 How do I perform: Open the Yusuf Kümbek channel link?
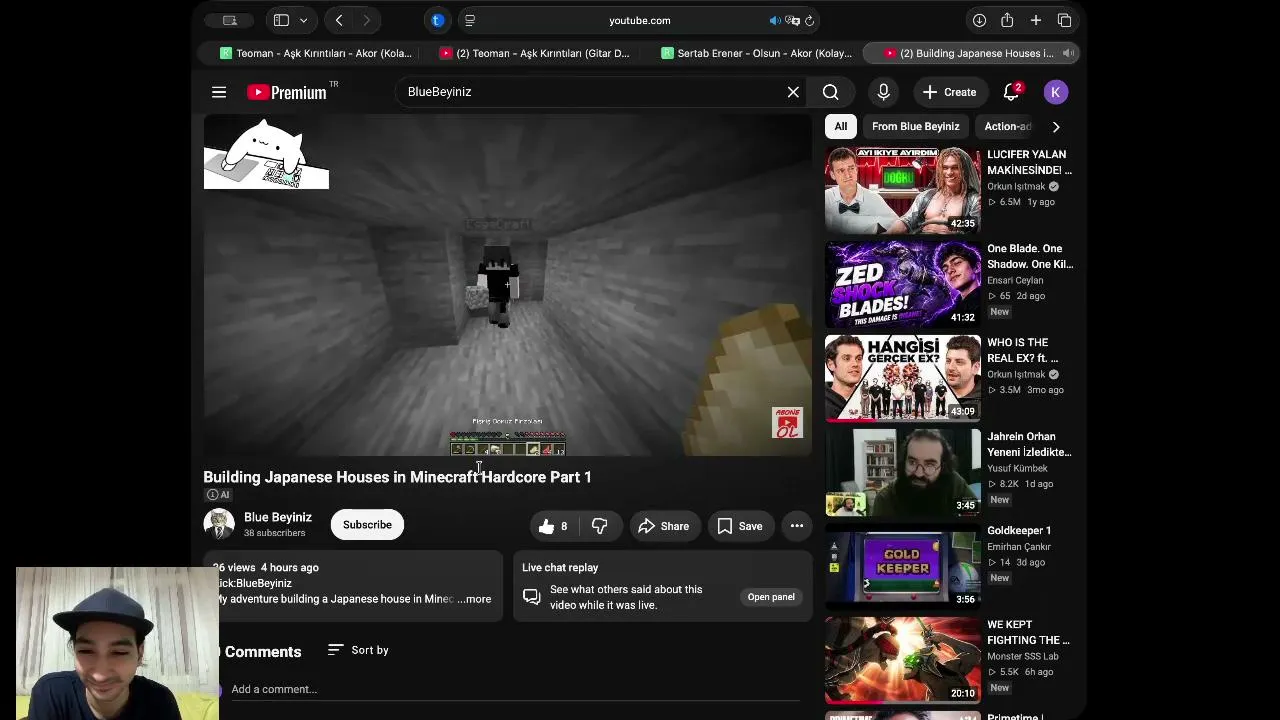point(1017,468)
